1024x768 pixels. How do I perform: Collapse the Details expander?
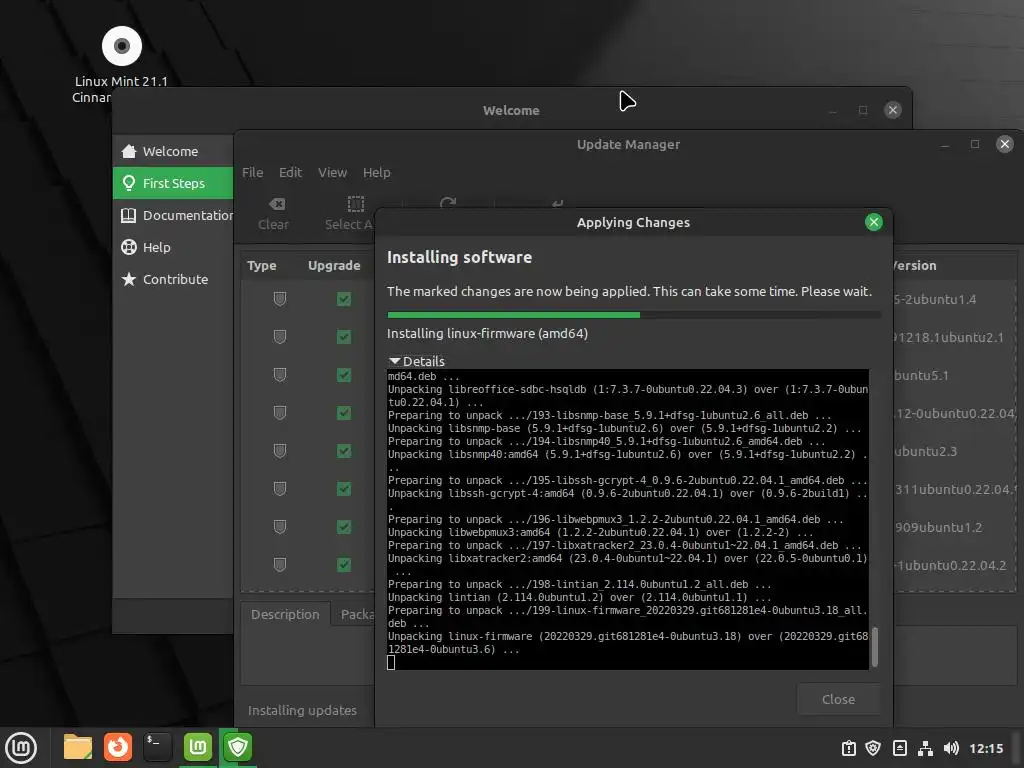pos(417,361)
